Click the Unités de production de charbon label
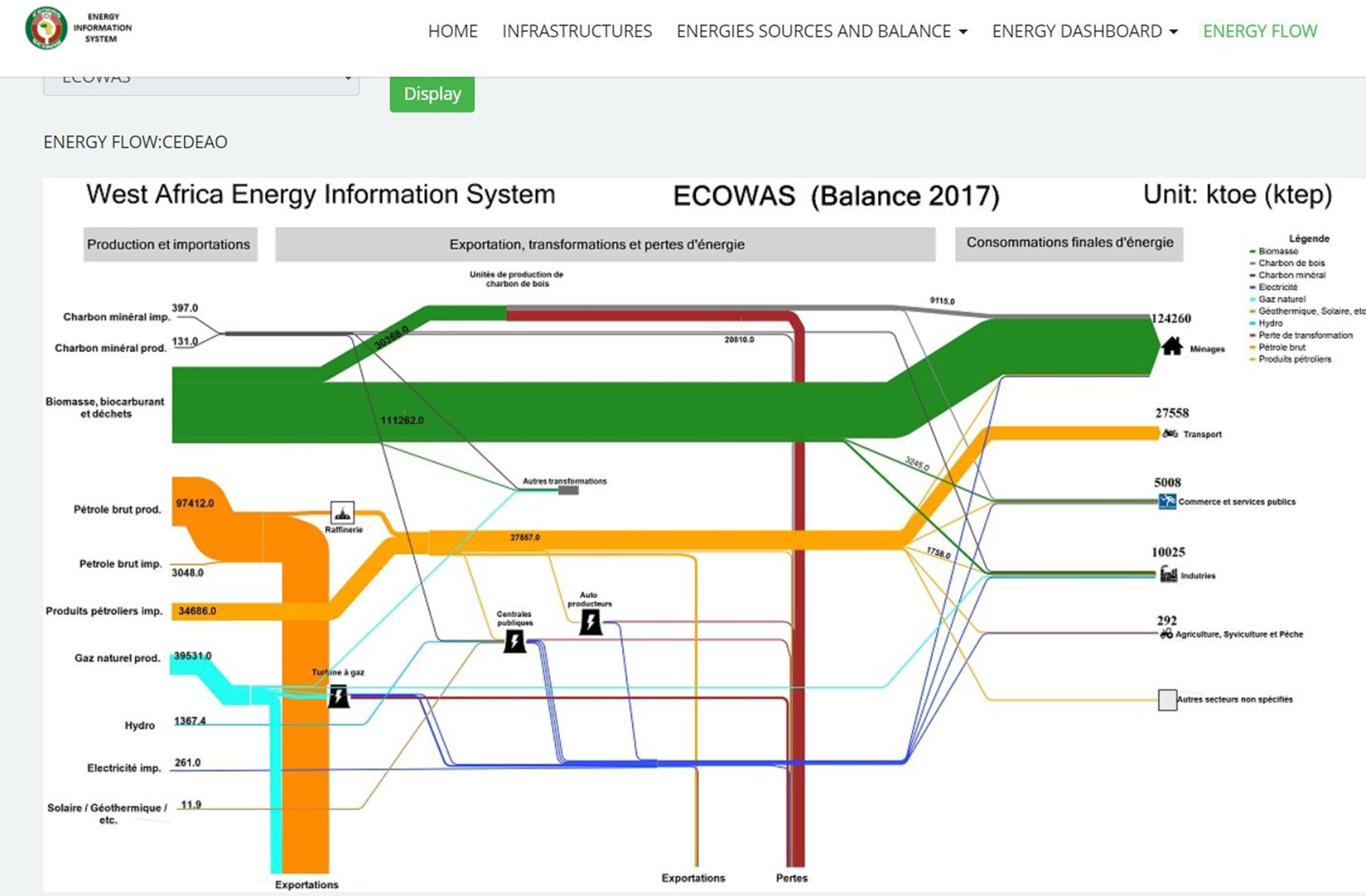Screen dimensions: 1366x896 [x=517, y=279]
